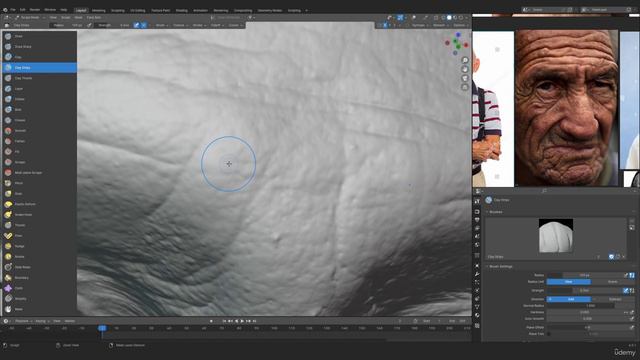Select the Cloth brush tool
The width and height of the screenshot is (640, 360).
click(39, 288)
